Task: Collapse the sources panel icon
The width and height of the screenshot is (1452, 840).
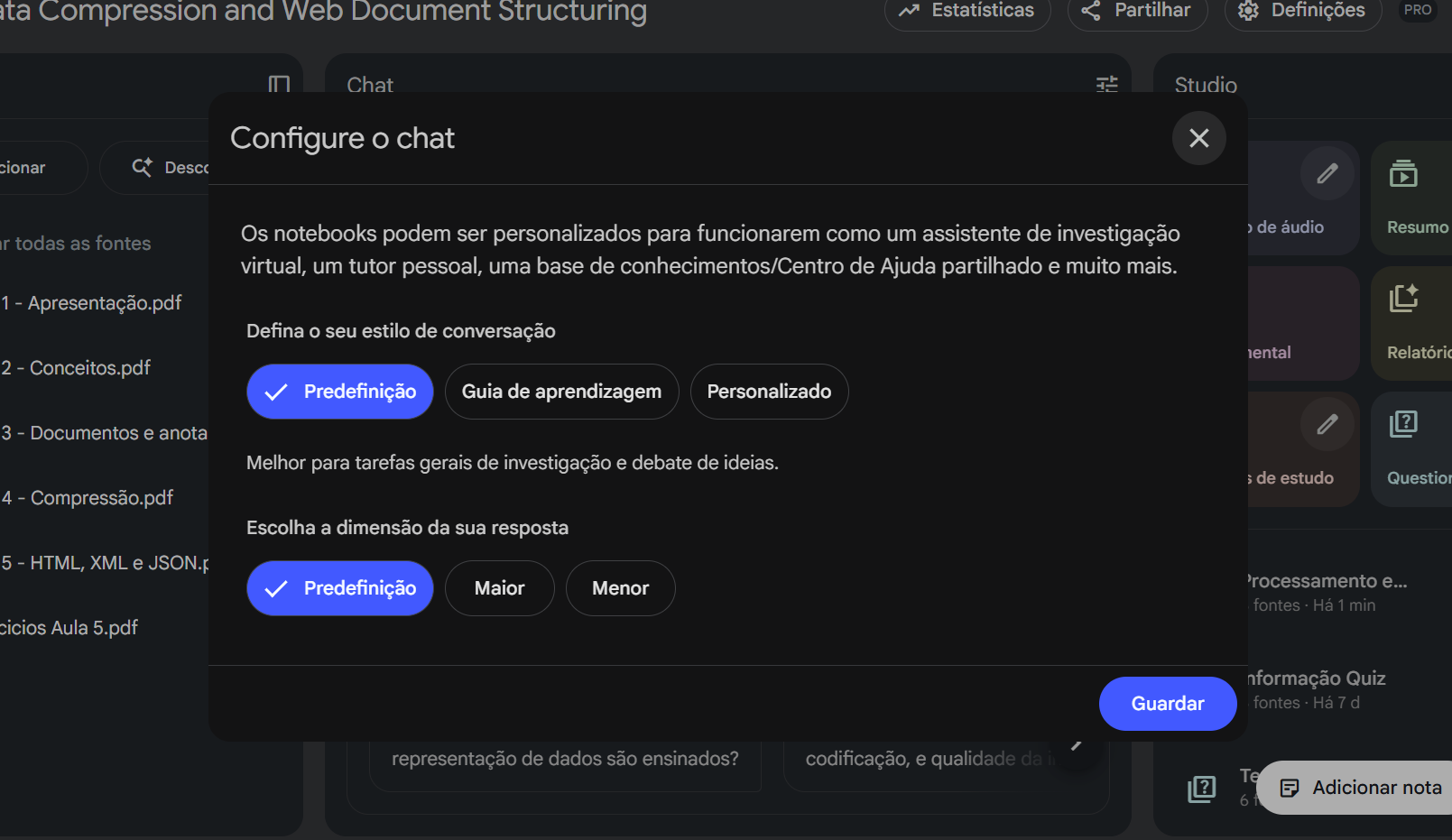Action: [x=279, y=85]
